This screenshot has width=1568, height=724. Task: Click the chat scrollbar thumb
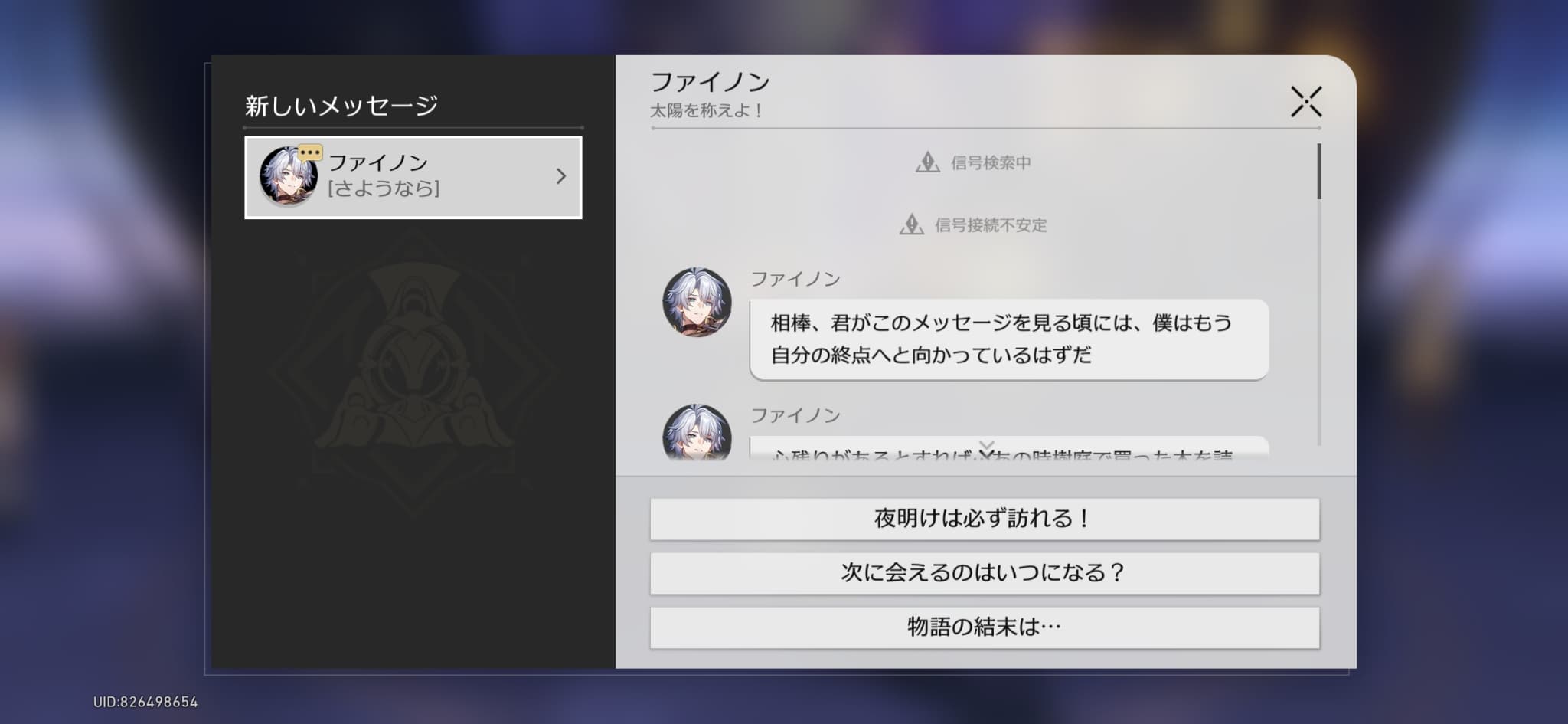click(x=1319, y=172)
